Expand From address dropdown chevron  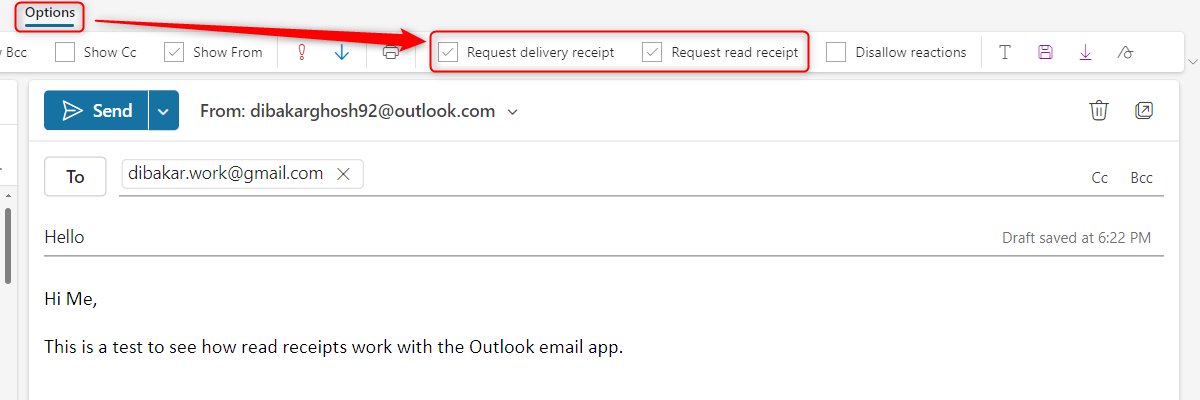513,112
